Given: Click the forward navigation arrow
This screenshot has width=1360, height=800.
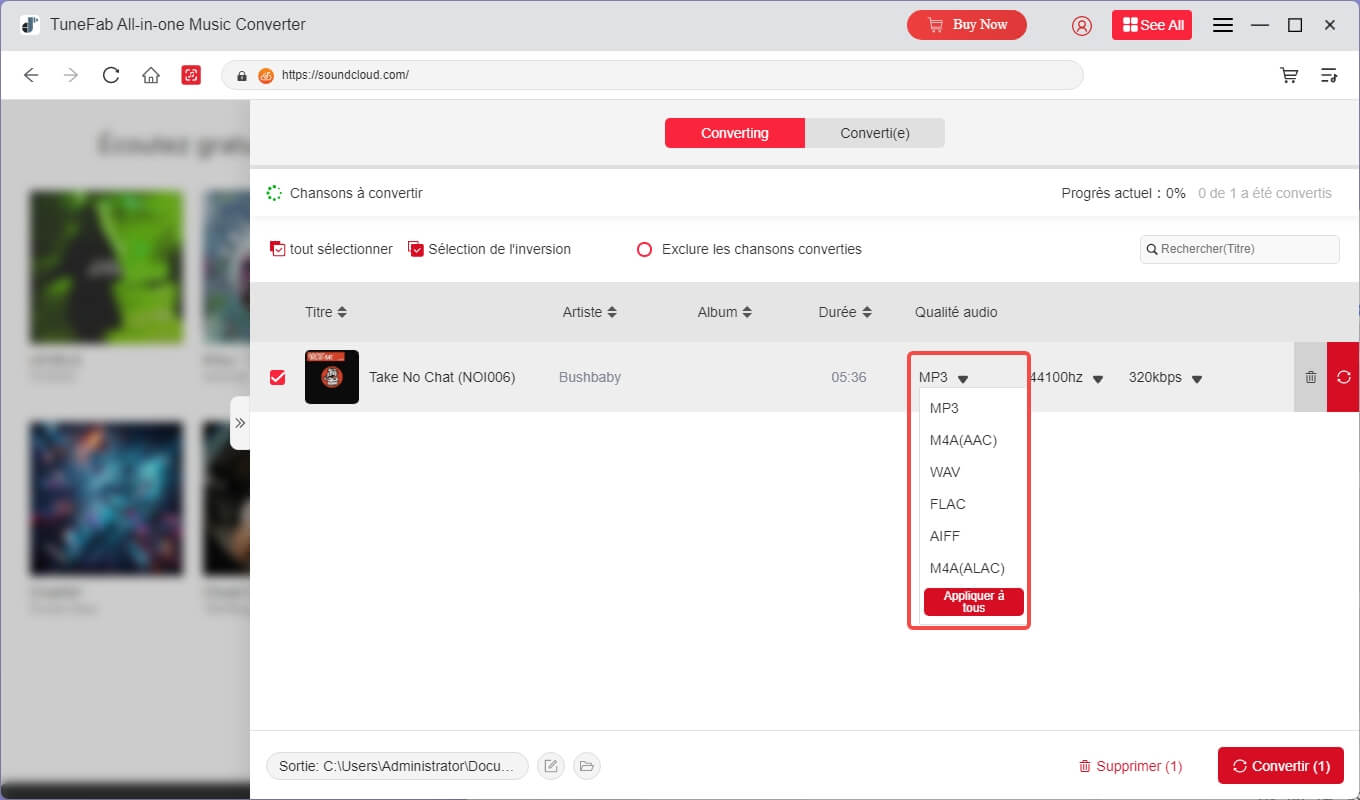Looking at the screenshot, I should tap(71, 75).
